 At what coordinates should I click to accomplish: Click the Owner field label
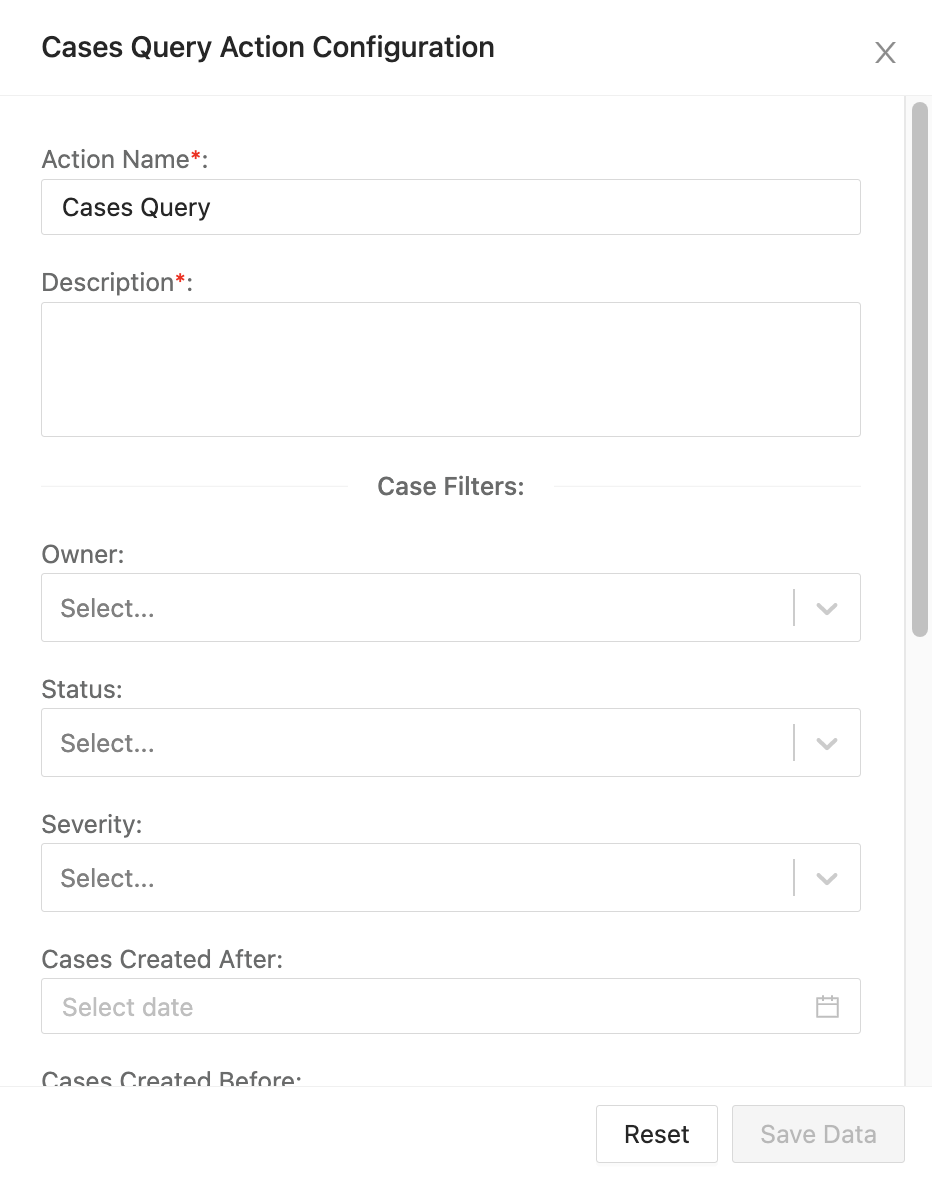[82, 554]
